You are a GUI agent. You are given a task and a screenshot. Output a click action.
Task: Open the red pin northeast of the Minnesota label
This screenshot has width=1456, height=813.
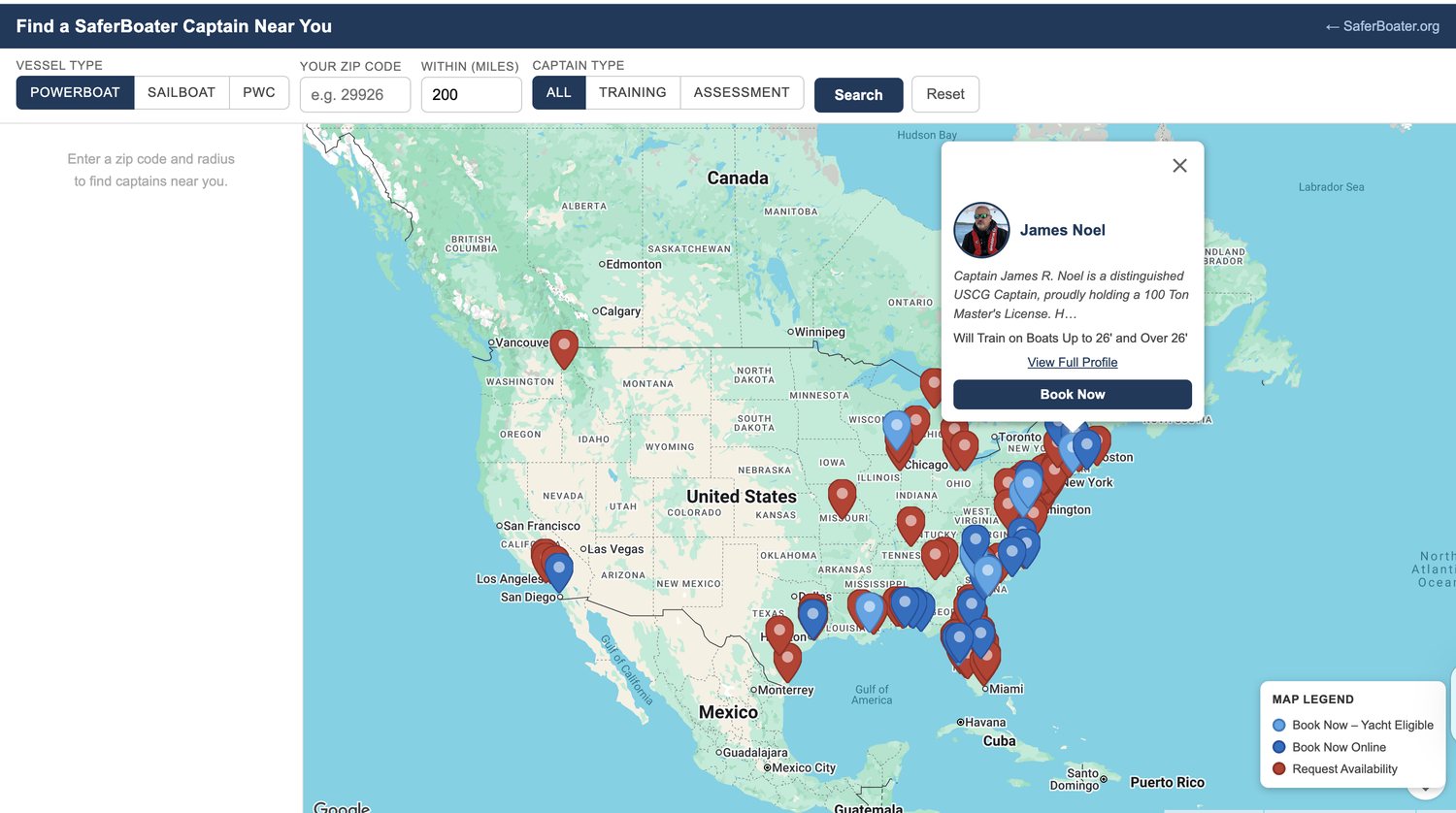tap(932, 387)
